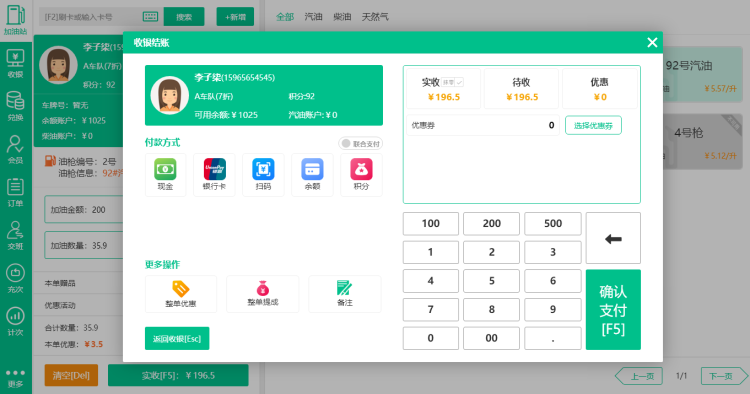The width and height of the screenshot is (750, 394).
Task: Close the 收银结账 dialog
Action: pyautogui.click(x=652, y=43)
